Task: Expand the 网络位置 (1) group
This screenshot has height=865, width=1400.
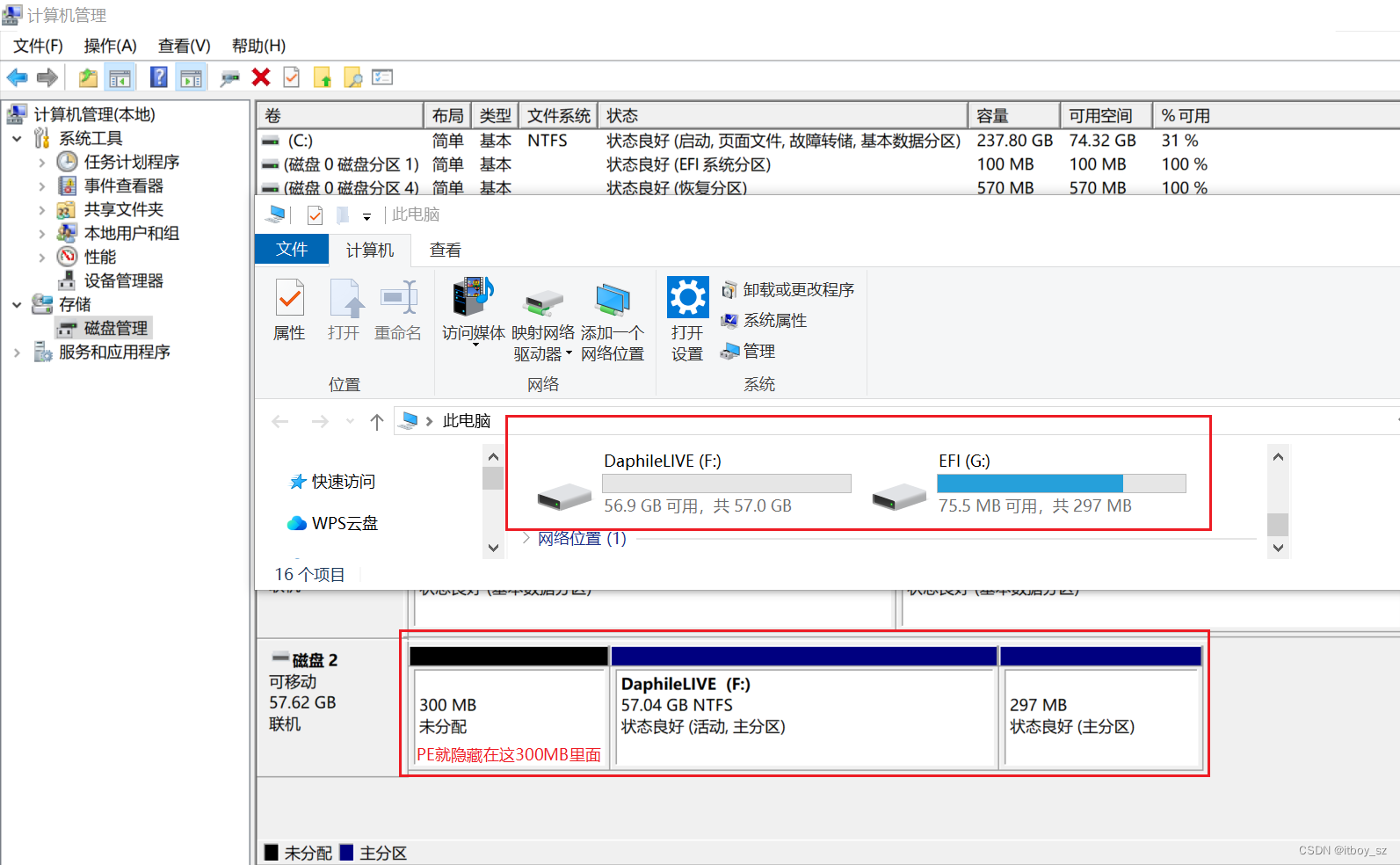Action: [526, 538]
